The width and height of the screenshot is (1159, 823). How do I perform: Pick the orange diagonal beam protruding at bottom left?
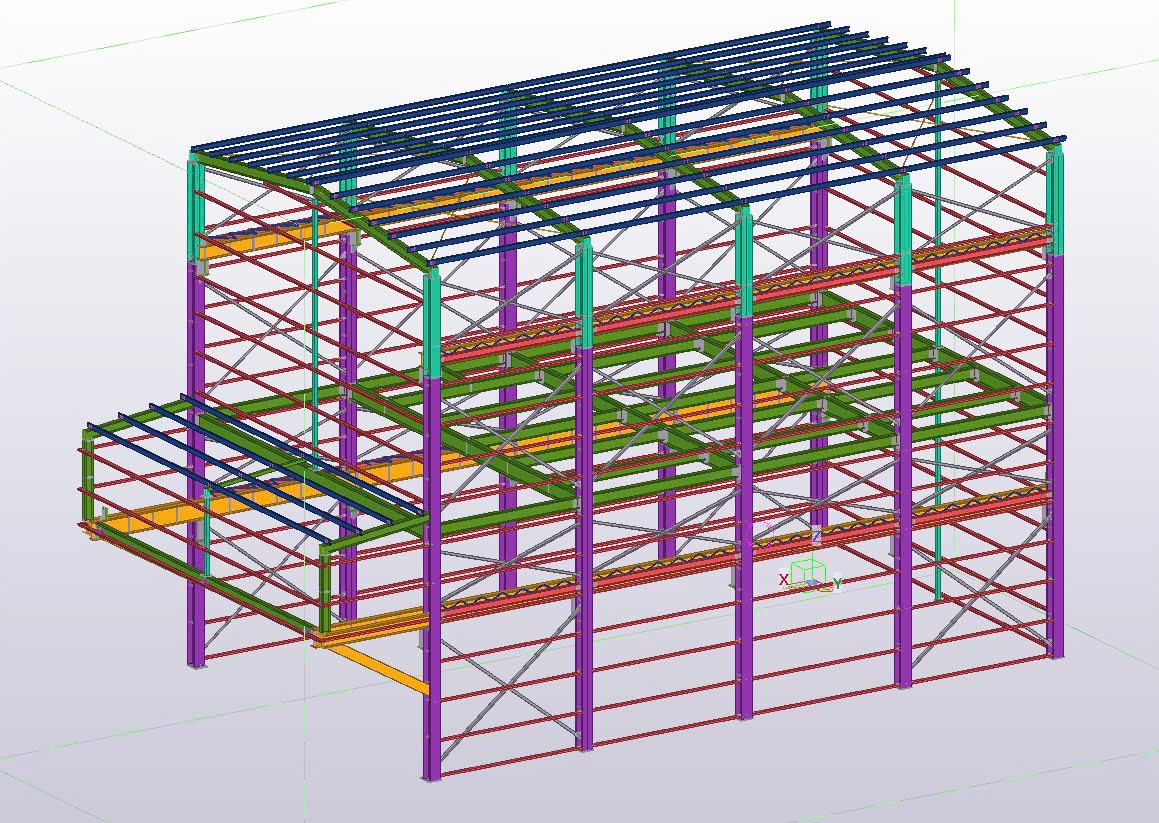click(x=378, y=667)
